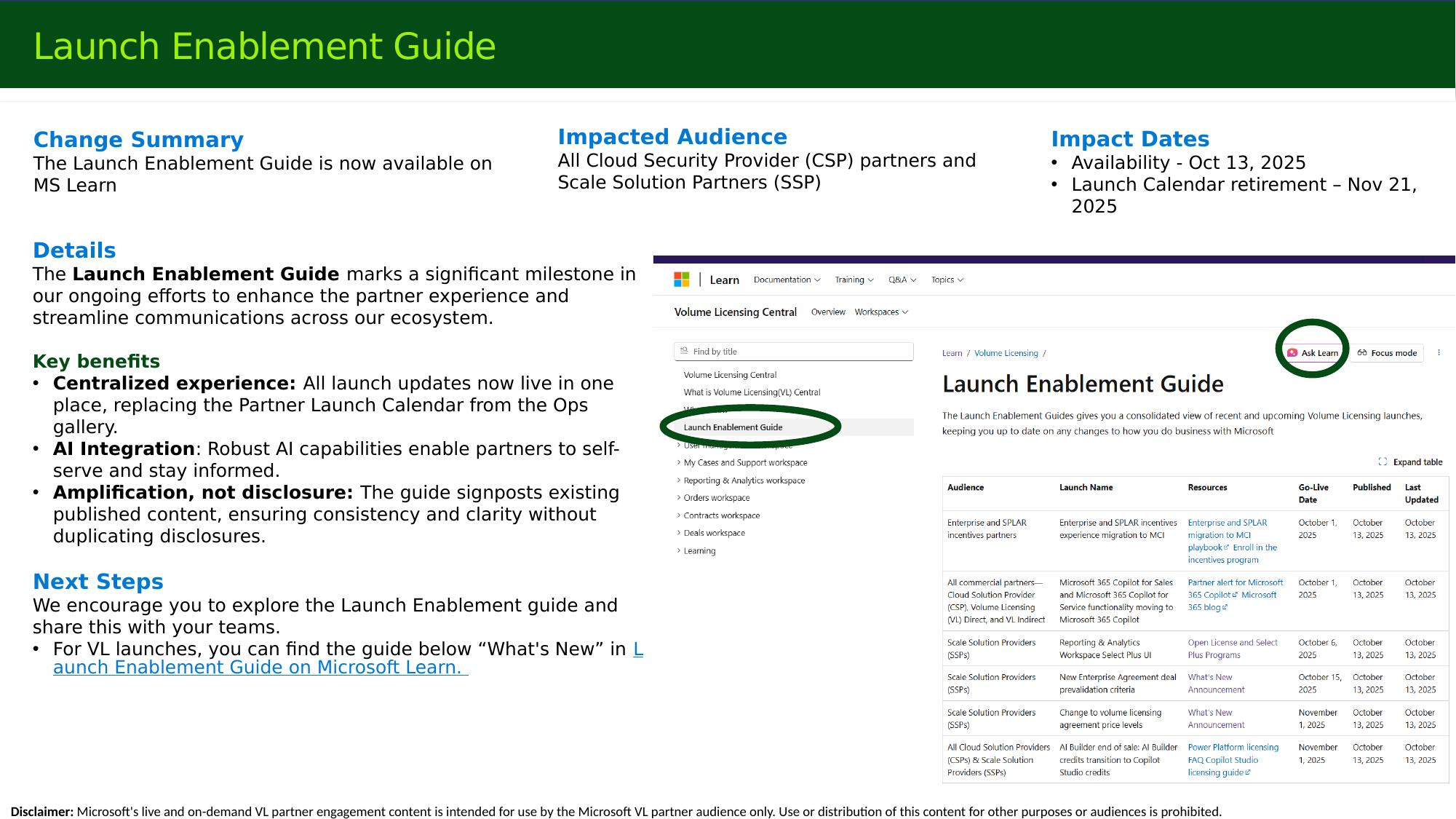Click the Find by title search field
1456x819 pixels.
[x=794, y=352]
